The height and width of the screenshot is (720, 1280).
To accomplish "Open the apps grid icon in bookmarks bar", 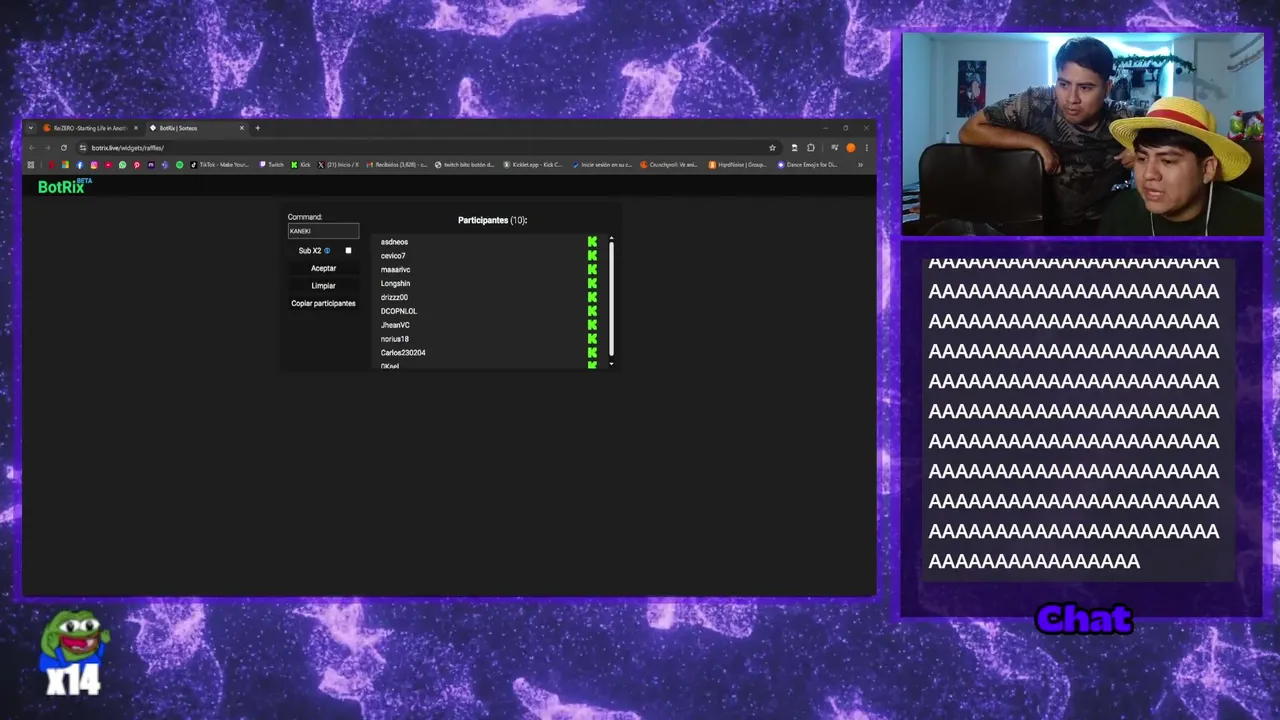I will coord(31,165).
